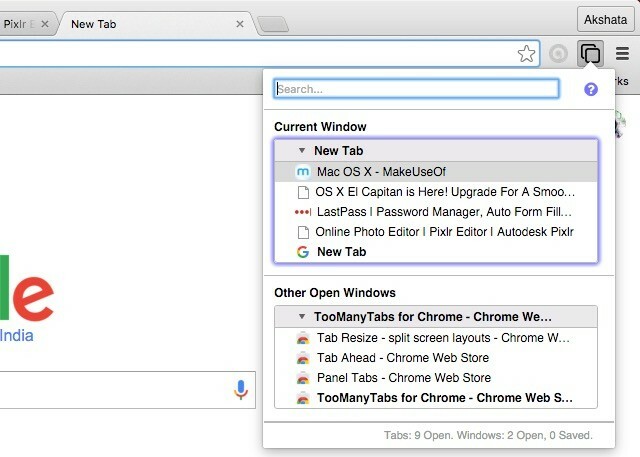Click favicon next to Tab Ahead entry
640x457 pixels.
click(303, 358)
